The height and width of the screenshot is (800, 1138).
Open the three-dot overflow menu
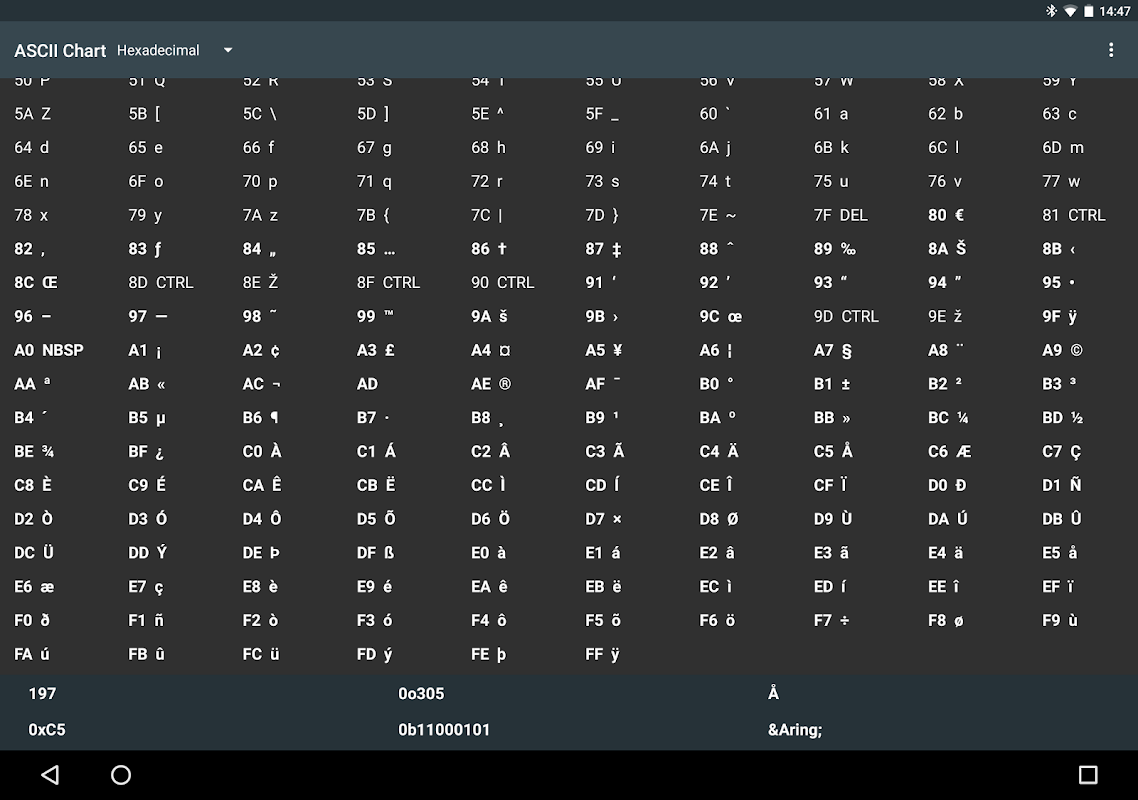tap(1110, 50)
